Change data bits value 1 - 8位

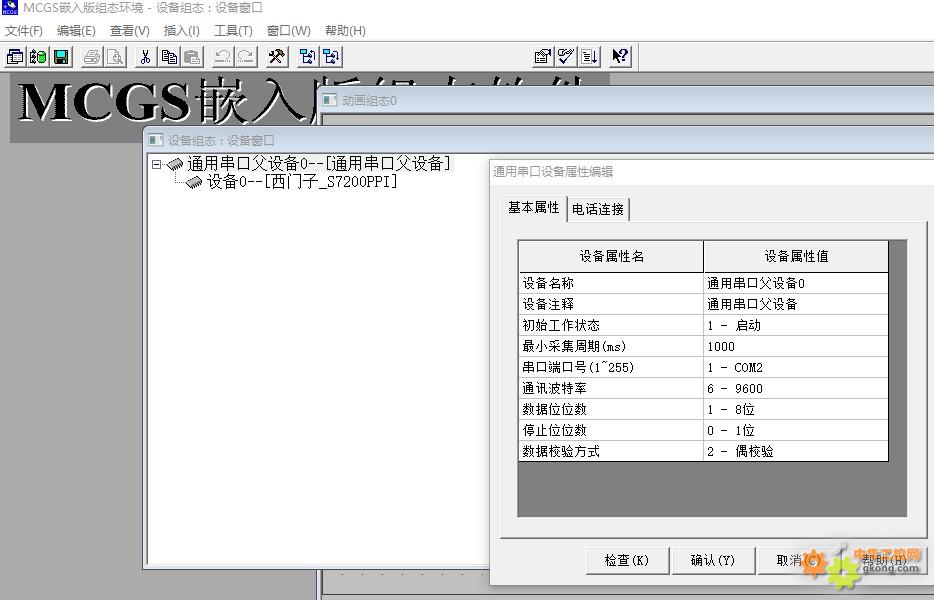[x=796, y=409]
